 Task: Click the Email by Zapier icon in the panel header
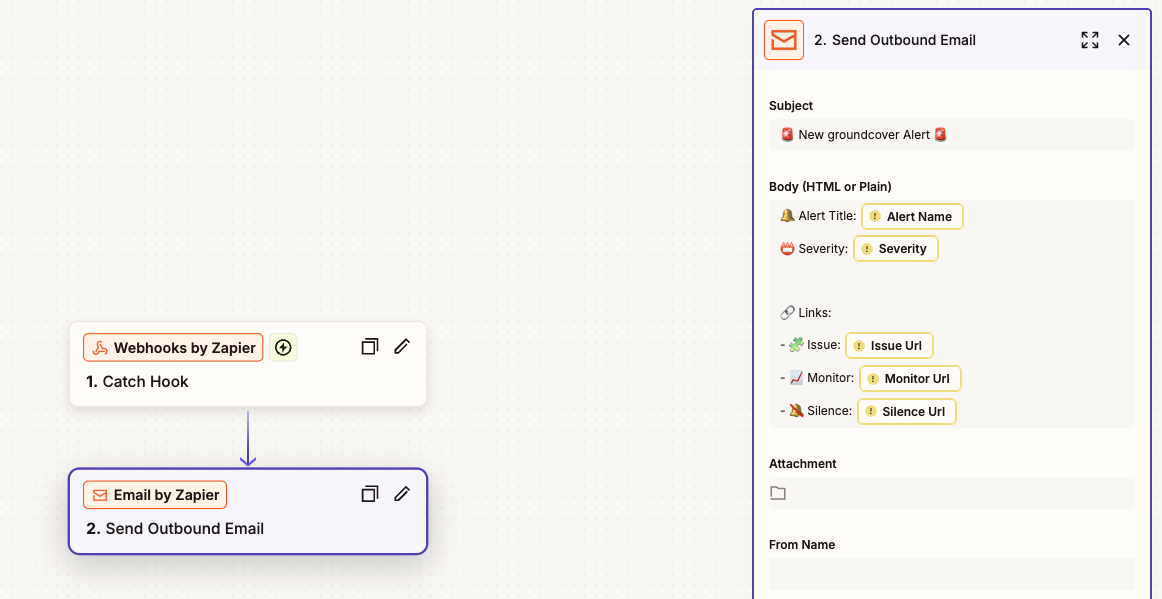tap(784, 40)
